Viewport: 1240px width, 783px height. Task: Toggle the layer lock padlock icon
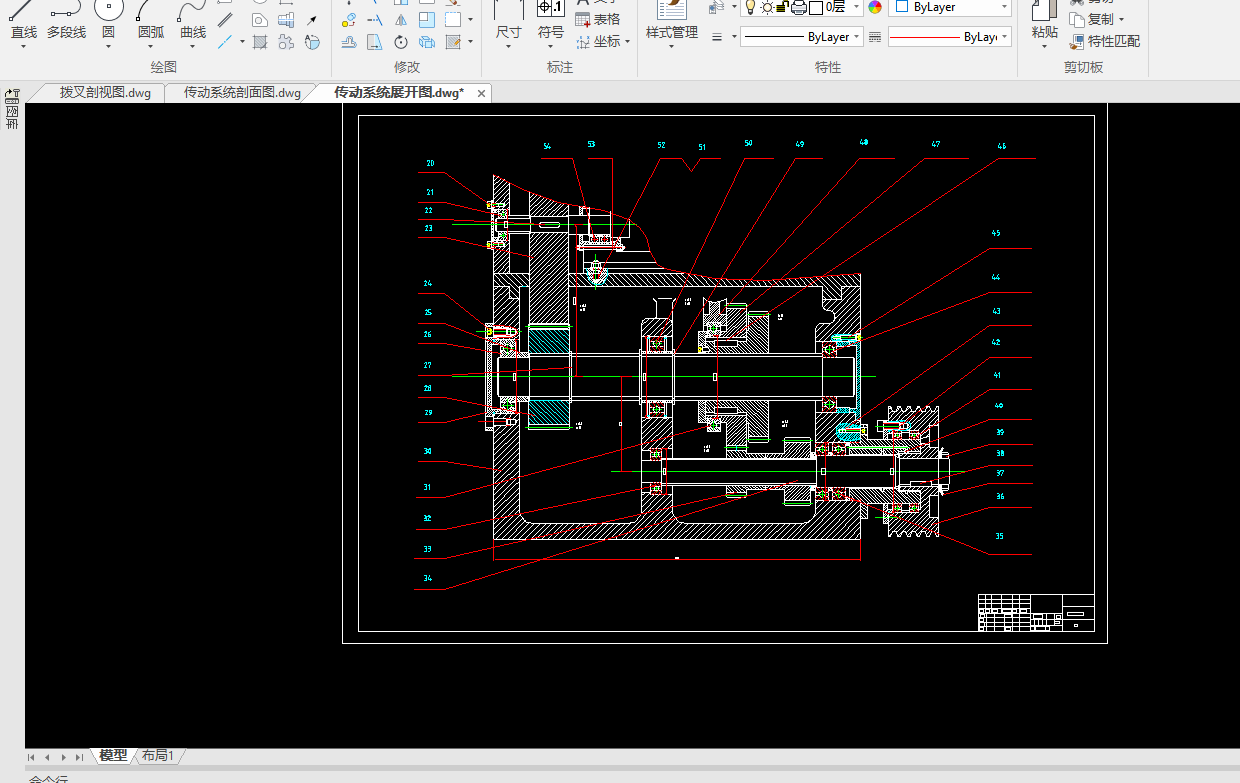pos(783,7)
